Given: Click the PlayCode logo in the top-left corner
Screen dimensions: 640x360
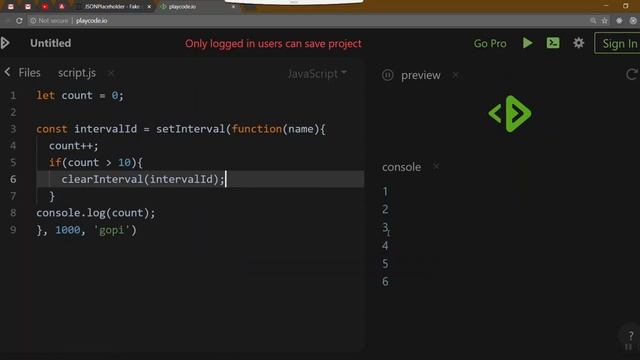Looking at the screenshot, I should pyautogui.click(x=5, y=43).
